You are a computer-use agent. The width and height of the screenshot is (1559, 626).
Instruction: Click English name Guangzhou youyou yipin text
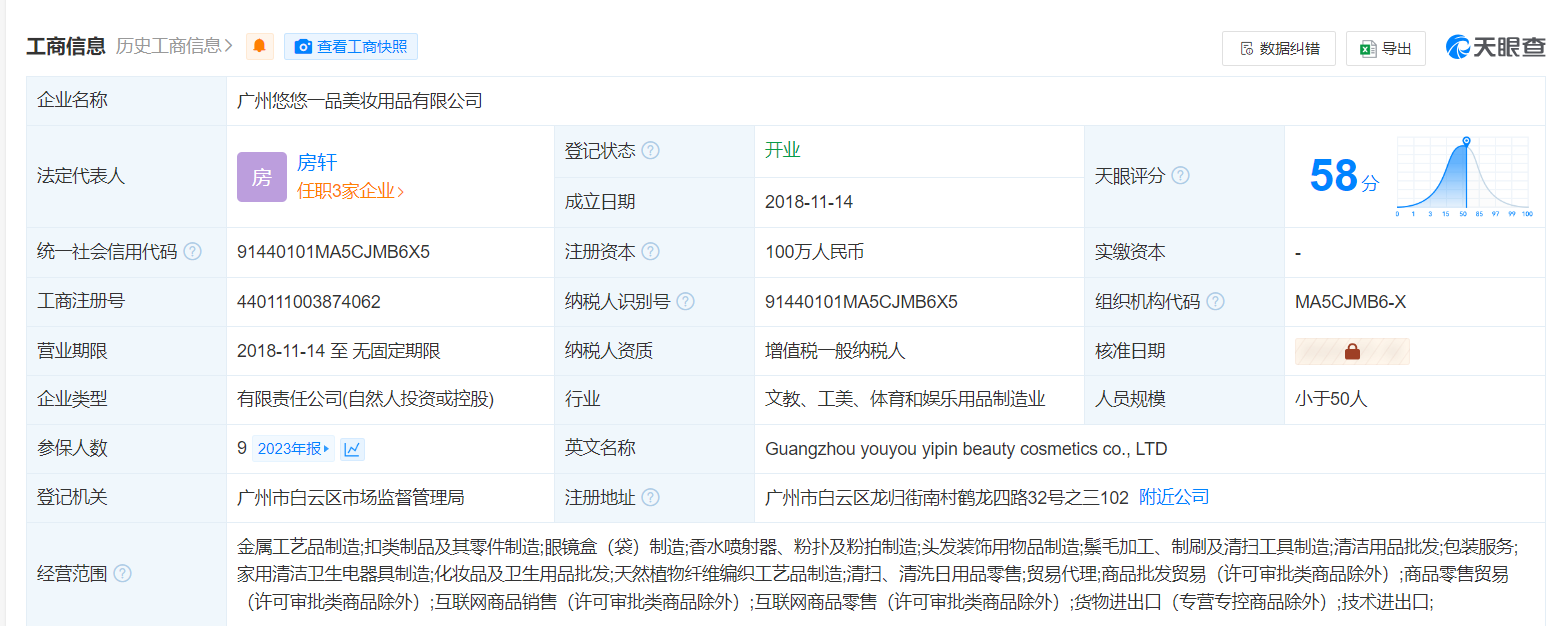pyautogui.click(x=966, y=449)
